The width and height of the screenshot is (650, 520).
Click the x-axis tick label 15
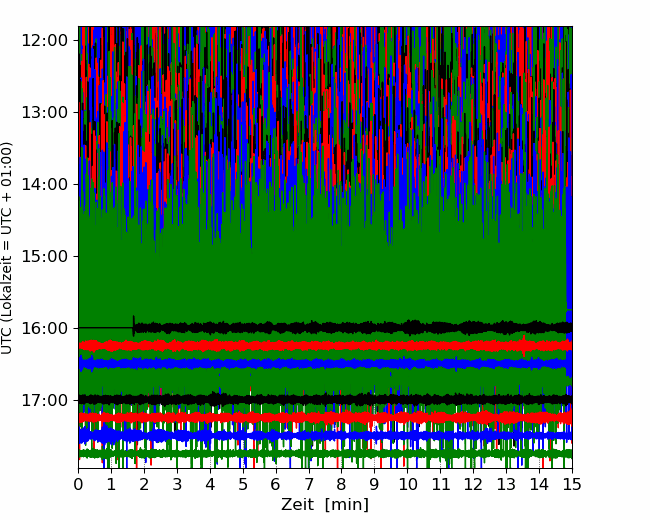pos(572,484)
